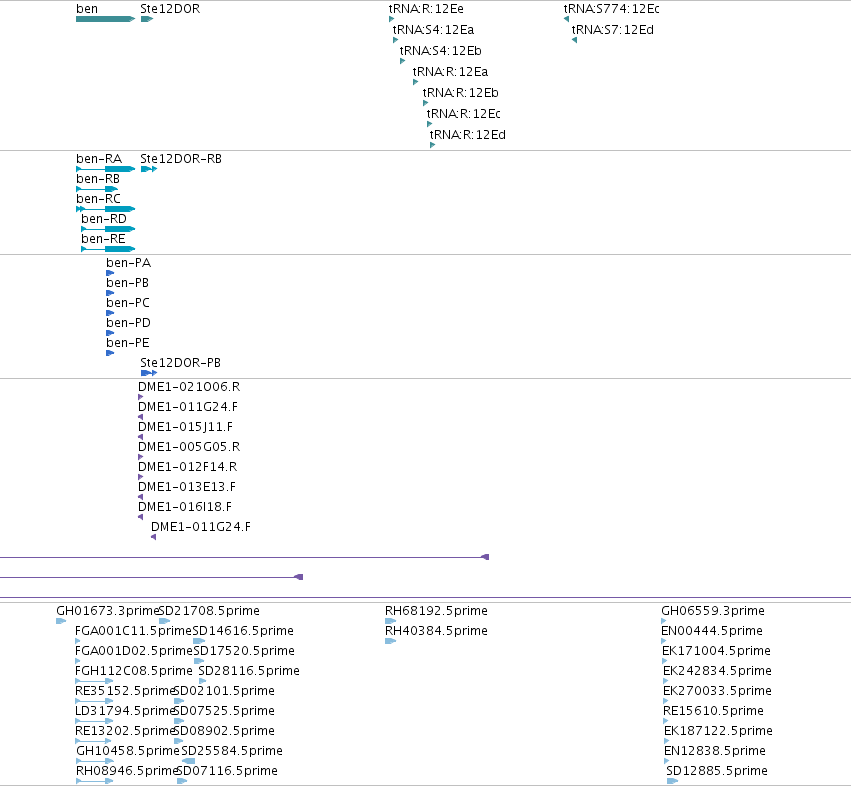Open the Ste12DOR-PB protein feature
This screenshot has width=851, height=786.
149,373
